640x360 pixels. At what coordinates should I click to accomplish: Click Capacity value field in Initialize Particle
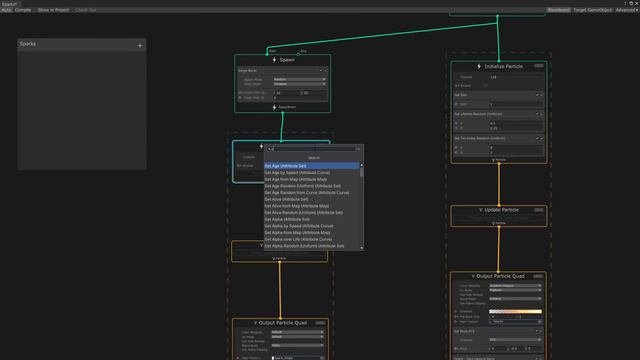tap(516, 77)
